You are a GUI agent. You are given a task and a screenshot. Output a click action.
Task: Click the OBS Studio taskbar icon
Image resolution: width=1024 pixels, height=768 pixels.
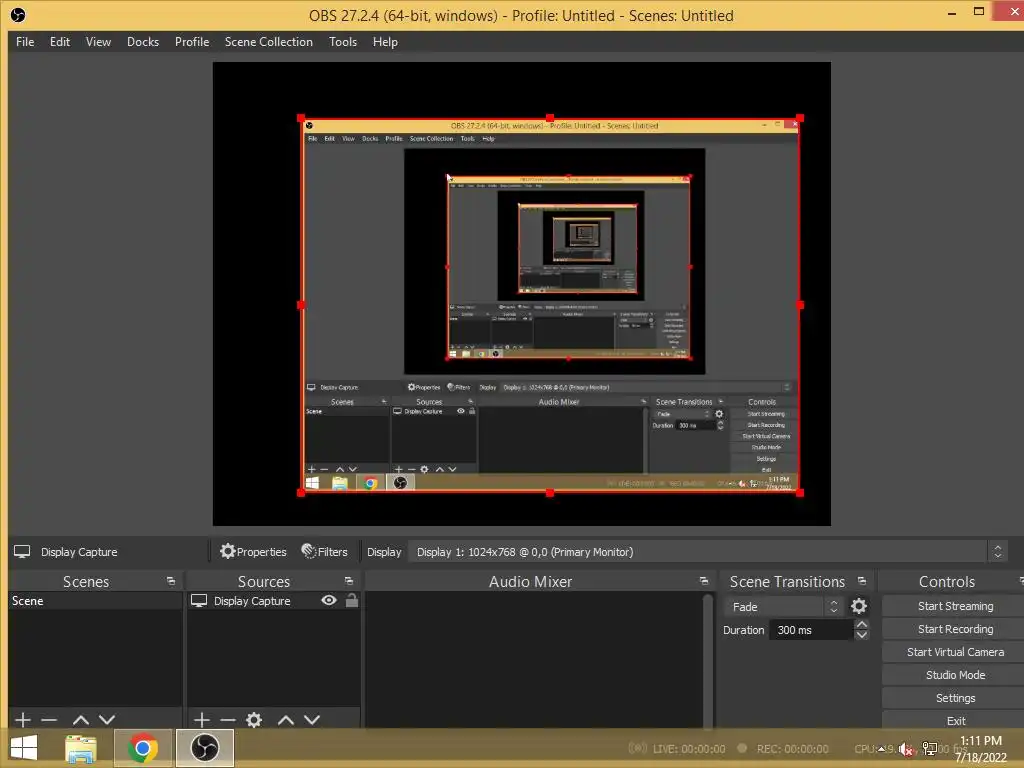click(x=204, y=748)
